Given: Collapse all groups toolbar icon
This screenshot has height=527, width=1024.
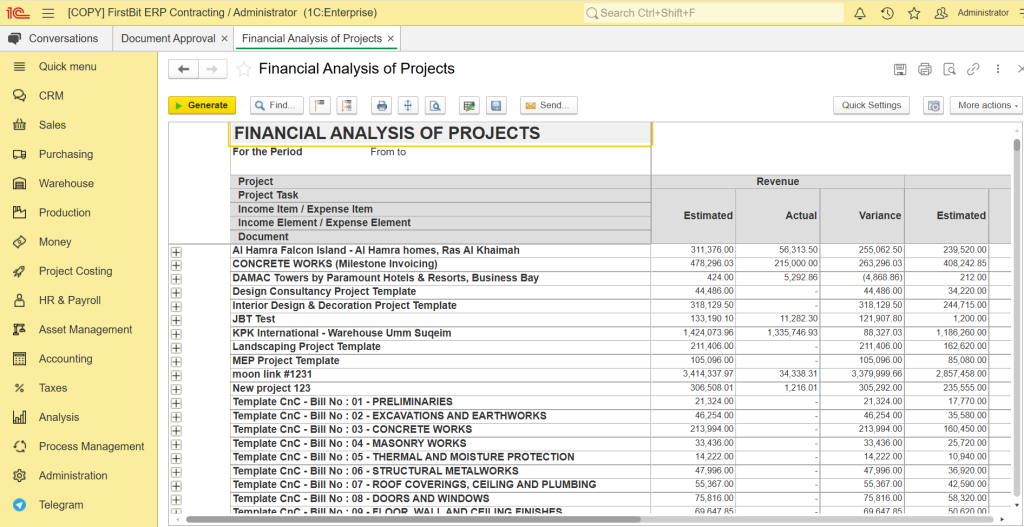Looking at the screenshot, I should click(x=319, y=105).
